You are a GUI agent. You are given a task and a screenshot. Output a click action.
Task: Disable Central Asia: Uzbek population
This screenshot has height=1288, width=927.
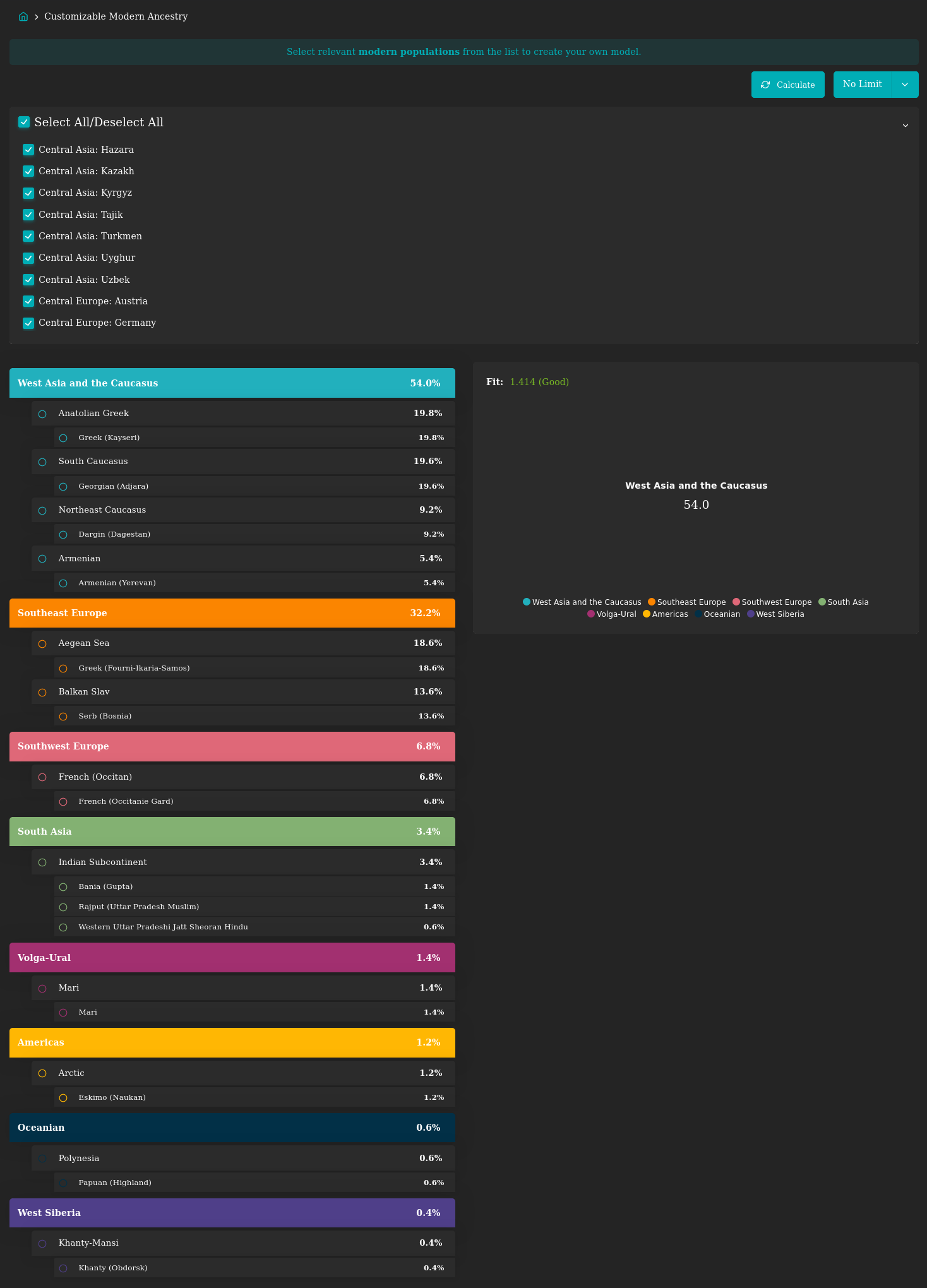click(28, 280)
